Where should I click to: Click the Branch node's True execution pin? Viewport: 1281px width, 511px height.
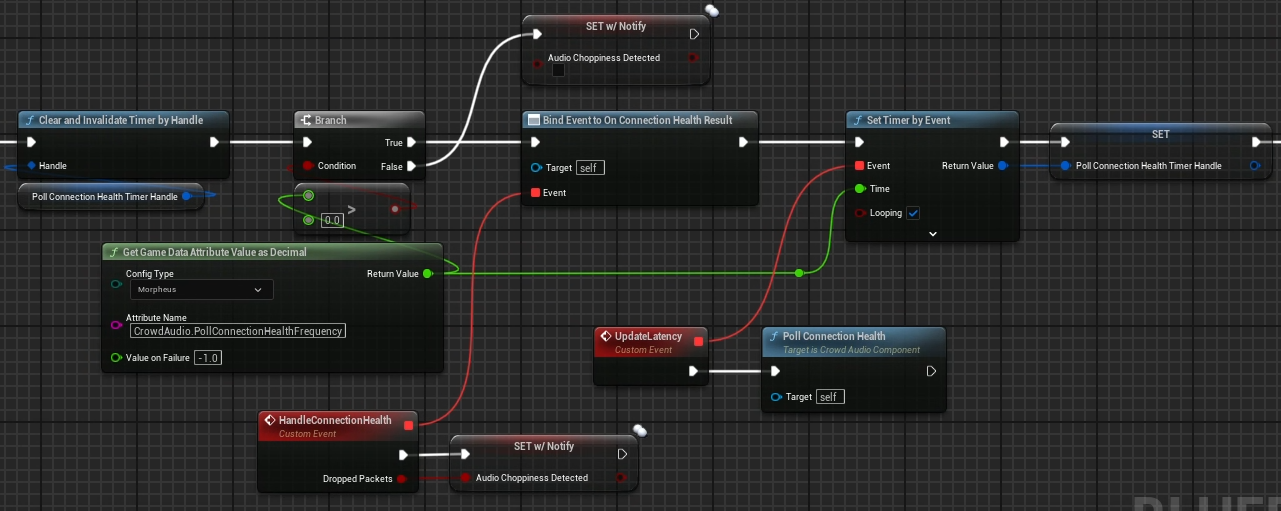click(412, 143)
